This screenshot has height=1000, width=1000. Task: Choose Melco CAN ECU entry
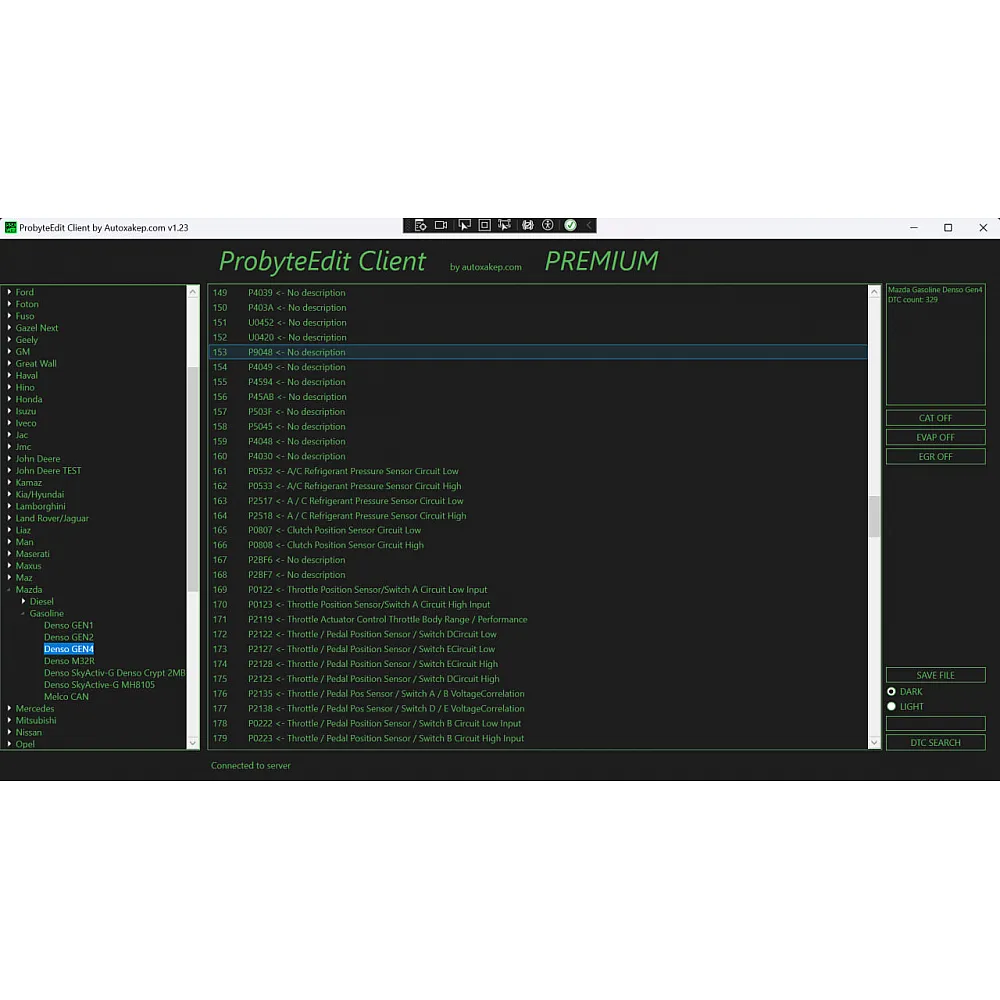pos(66,697)
